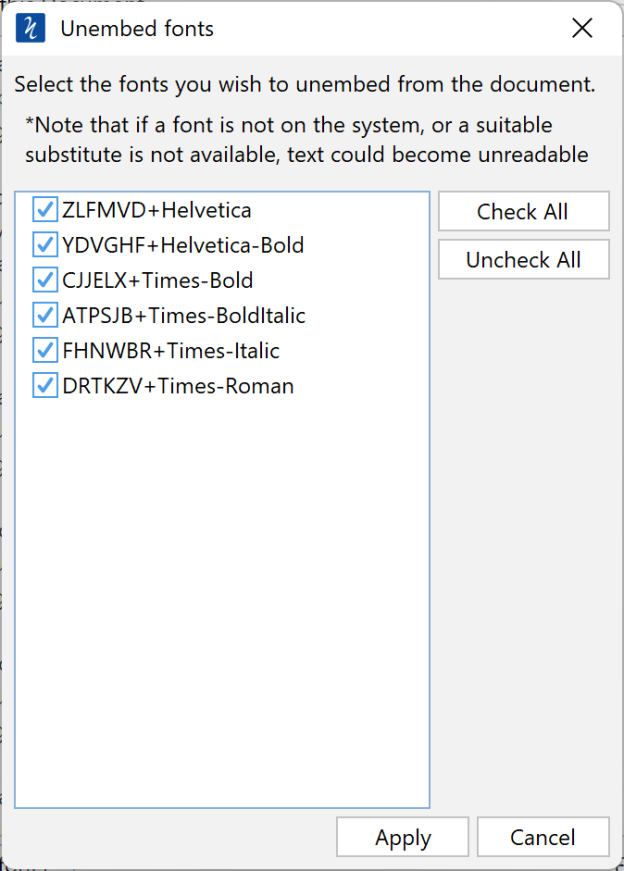Viewport: 624px width, 871px height.
Task: Apply the font unembedding
Action: [x=403, y=837]
